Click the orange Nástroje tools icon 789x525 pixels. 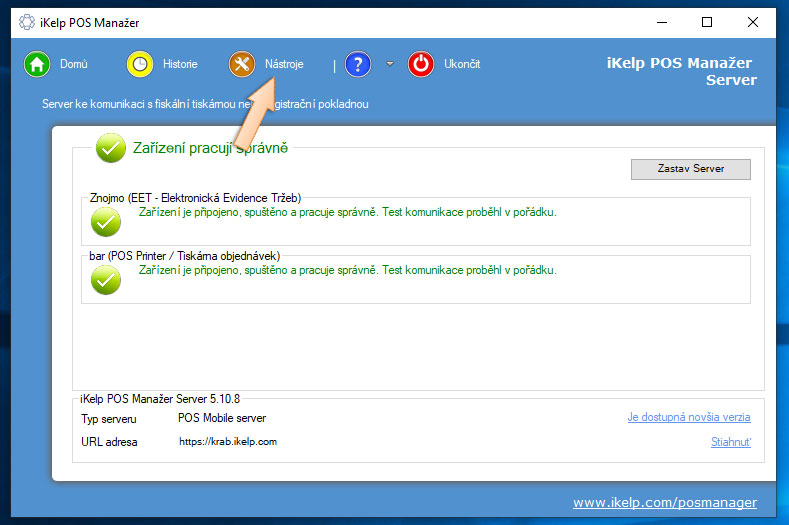(x=242, y=64)
